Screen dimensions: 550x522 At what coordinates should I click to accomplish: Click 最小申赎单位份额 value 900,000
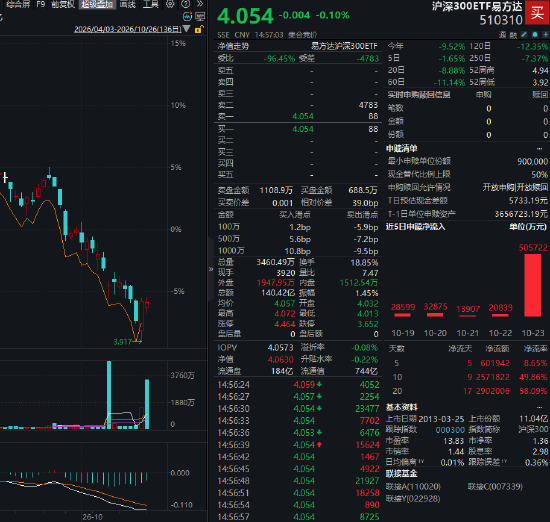tap(532, 161)
